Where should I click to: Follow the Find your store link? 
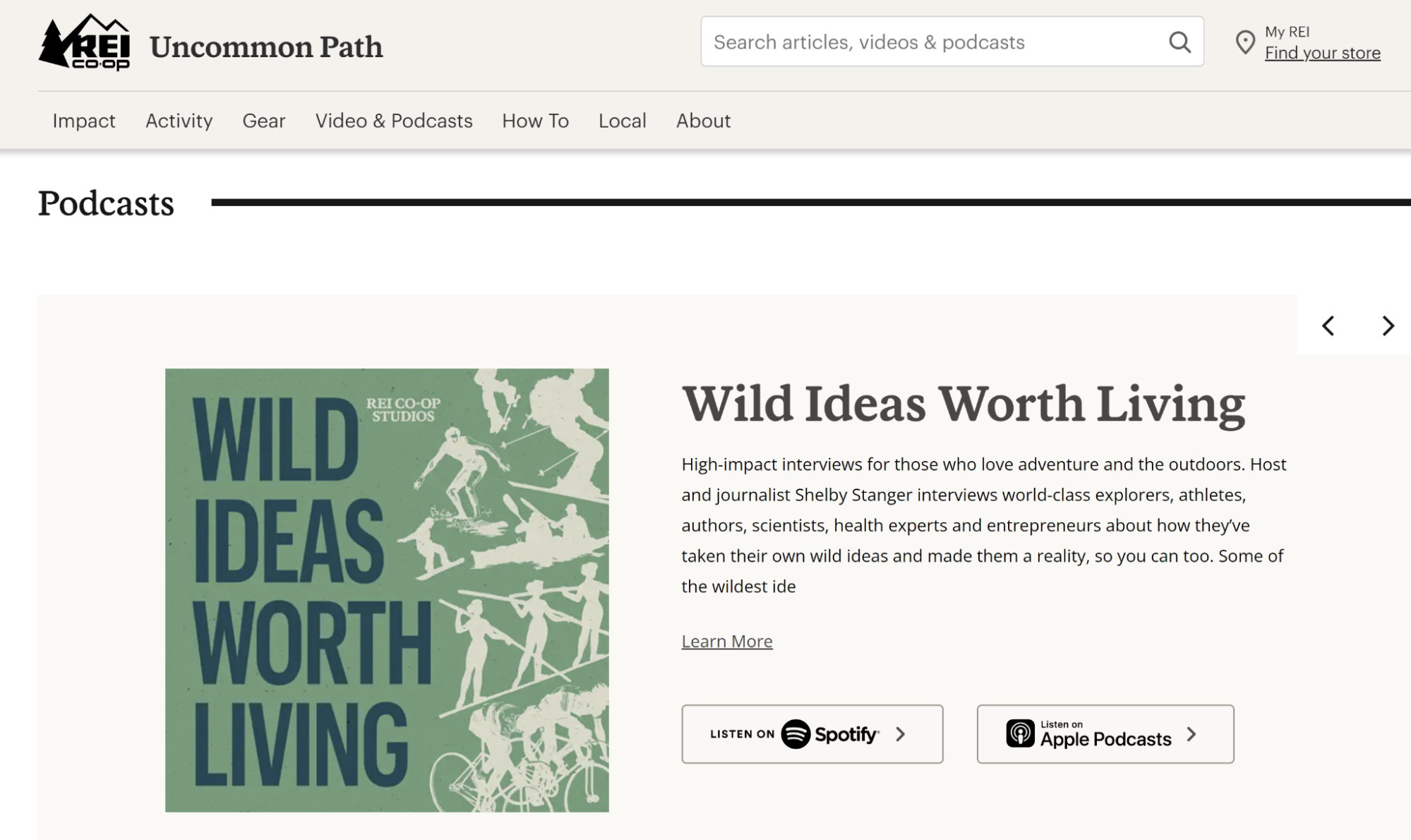(1322, 53)
